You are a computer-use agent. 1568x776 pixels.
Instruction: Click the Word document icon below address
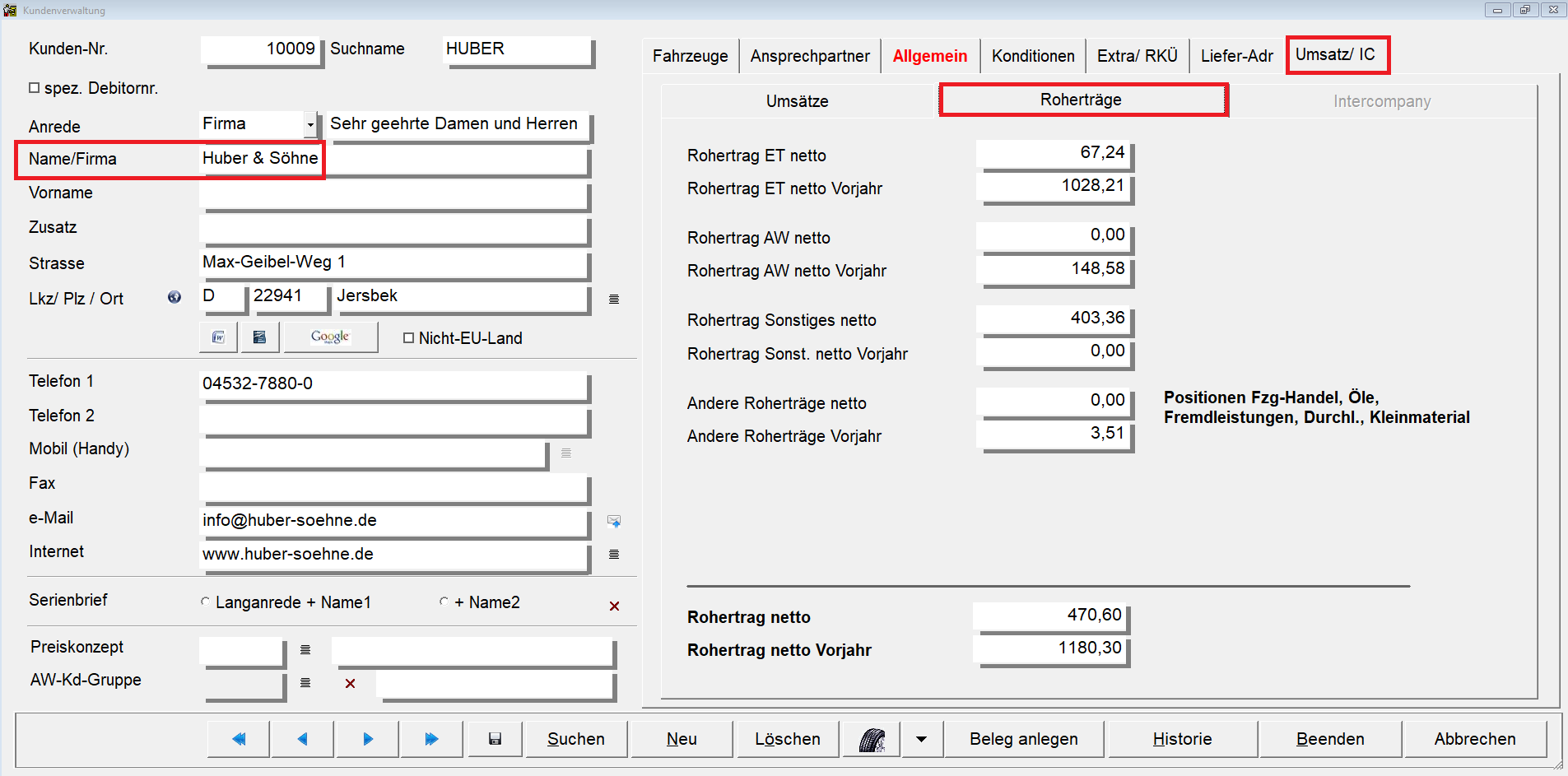tap(218, 337)
